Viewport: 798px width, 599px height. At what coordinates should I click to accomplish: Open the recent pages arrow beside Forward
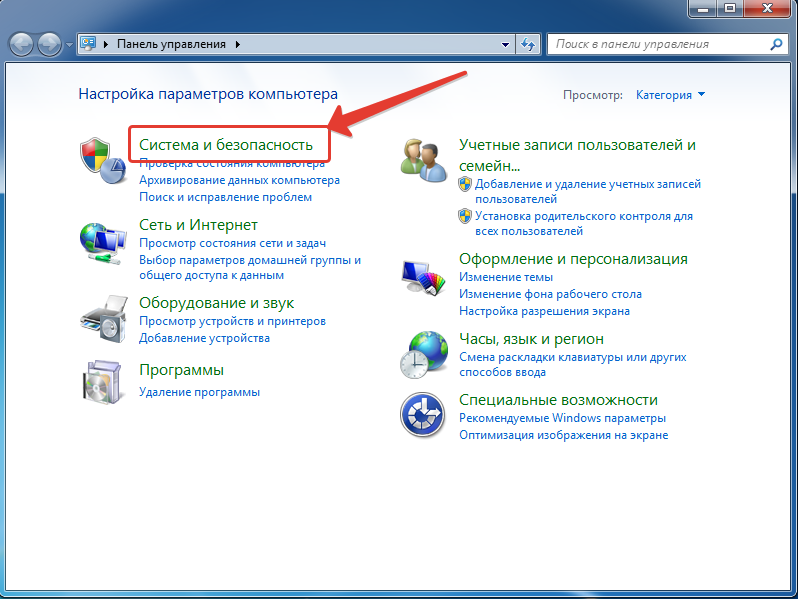(x=69, y=45)
